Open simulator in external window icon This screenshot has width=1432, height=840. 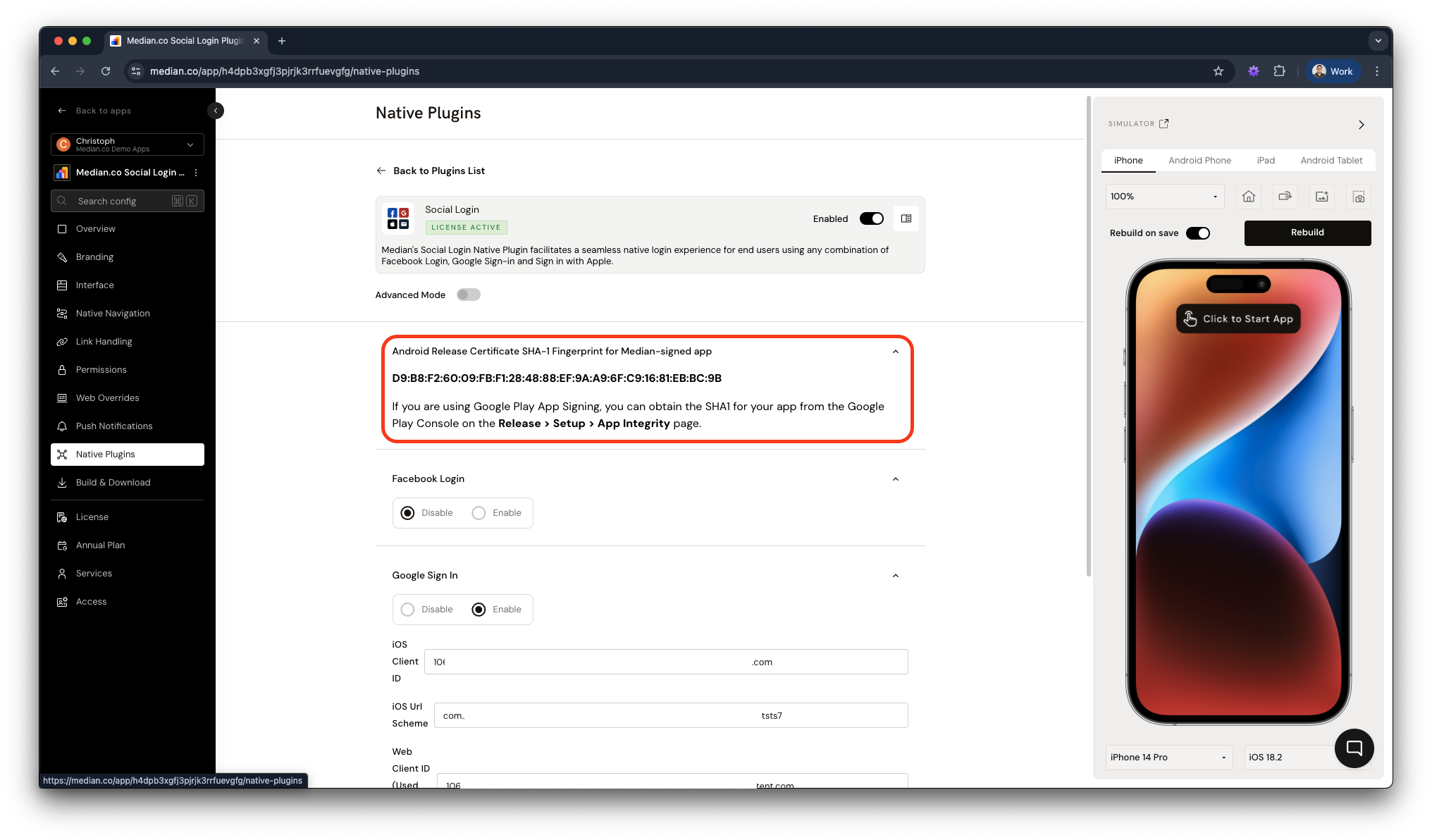(1164, 123)
